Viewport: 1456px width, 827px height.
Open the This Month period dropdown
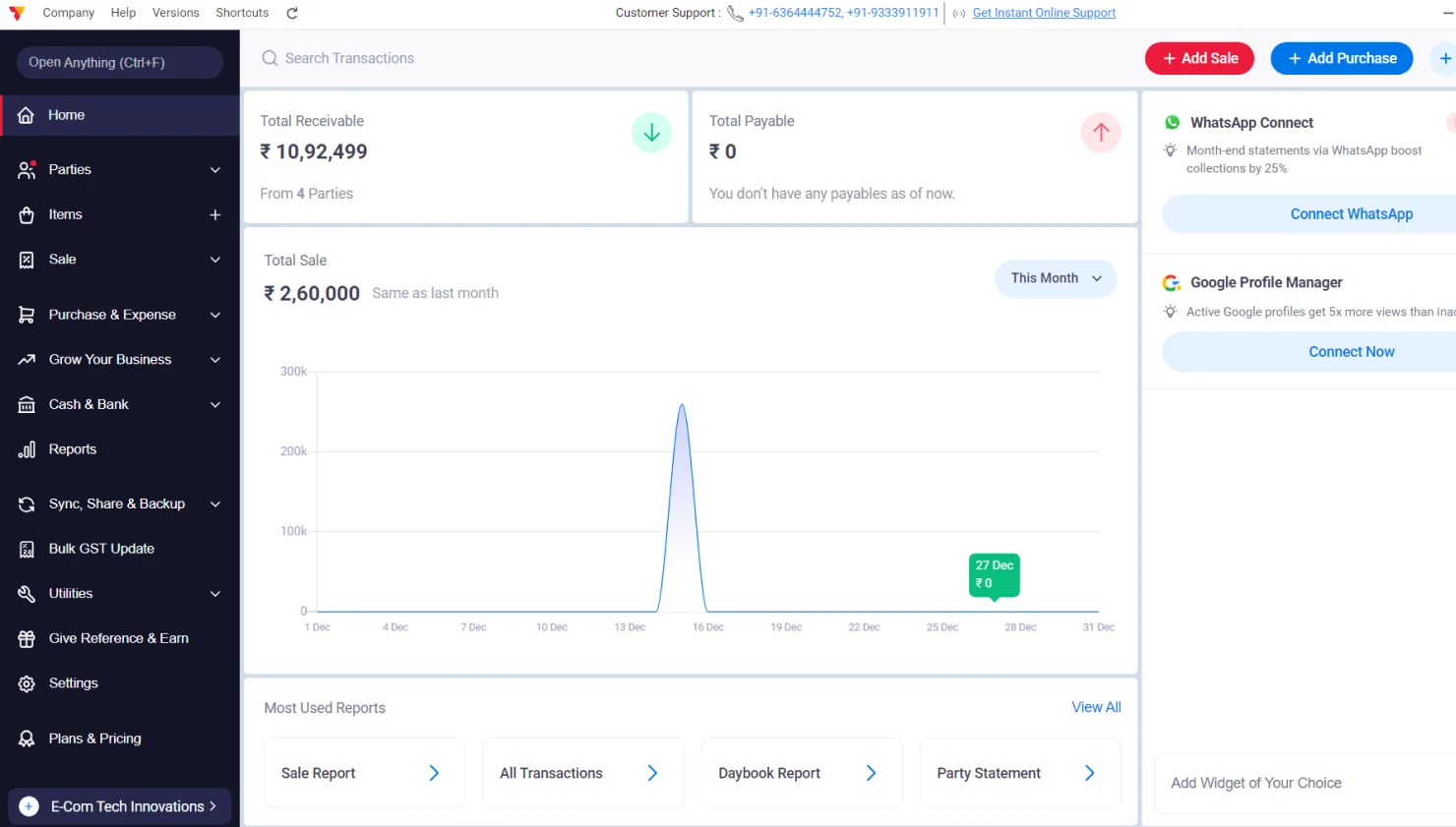[x=1056, y=278]
